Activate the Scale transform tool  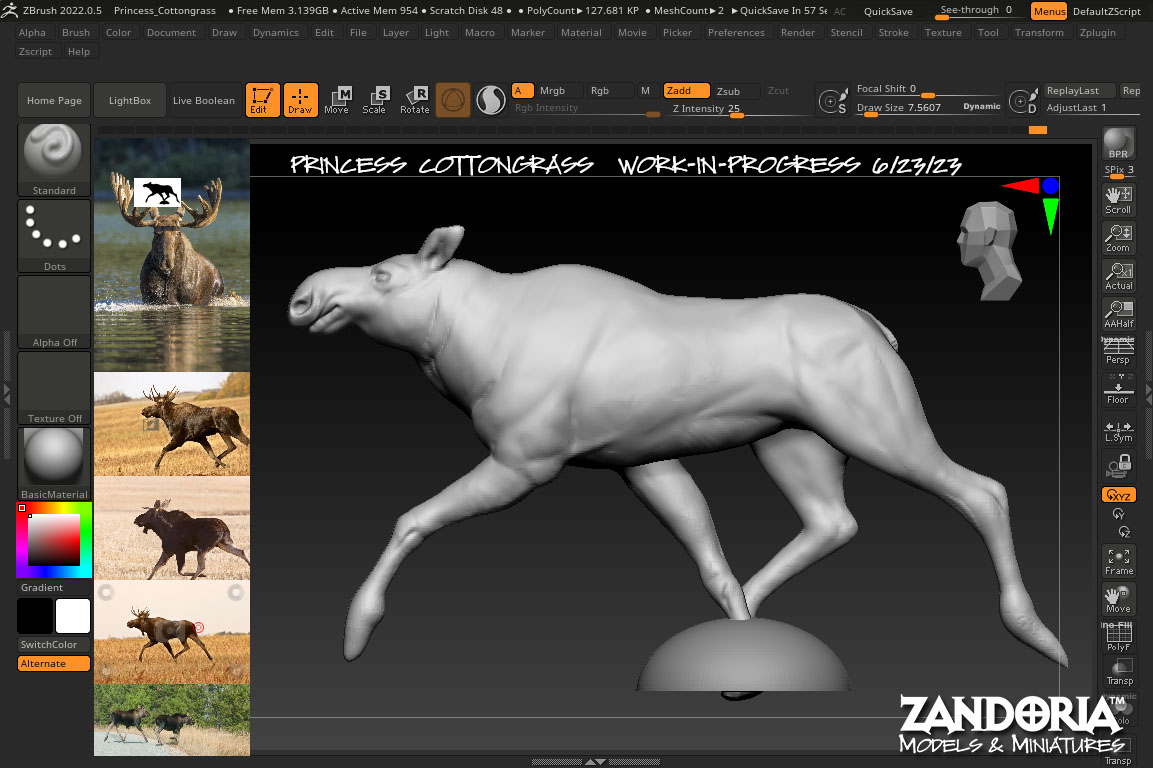pos(375,100)
